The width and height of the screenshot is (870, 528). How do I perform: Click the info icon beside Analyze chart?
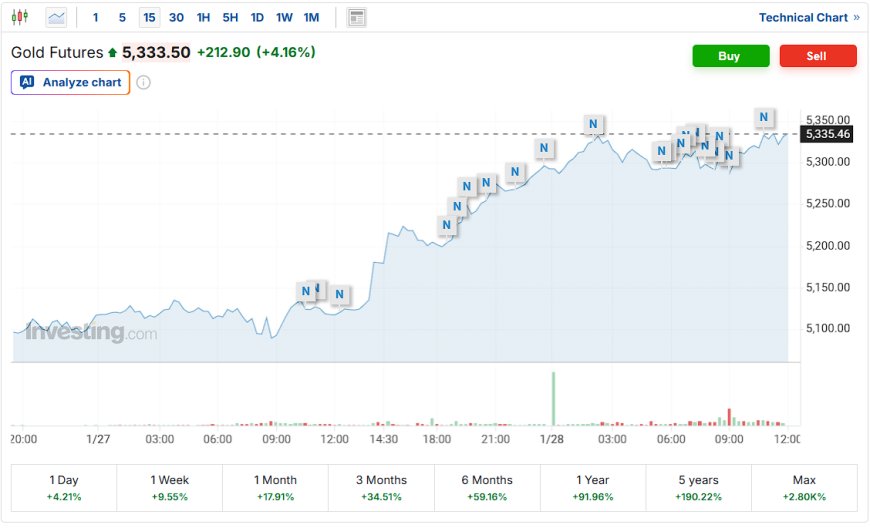click(143, 83)
